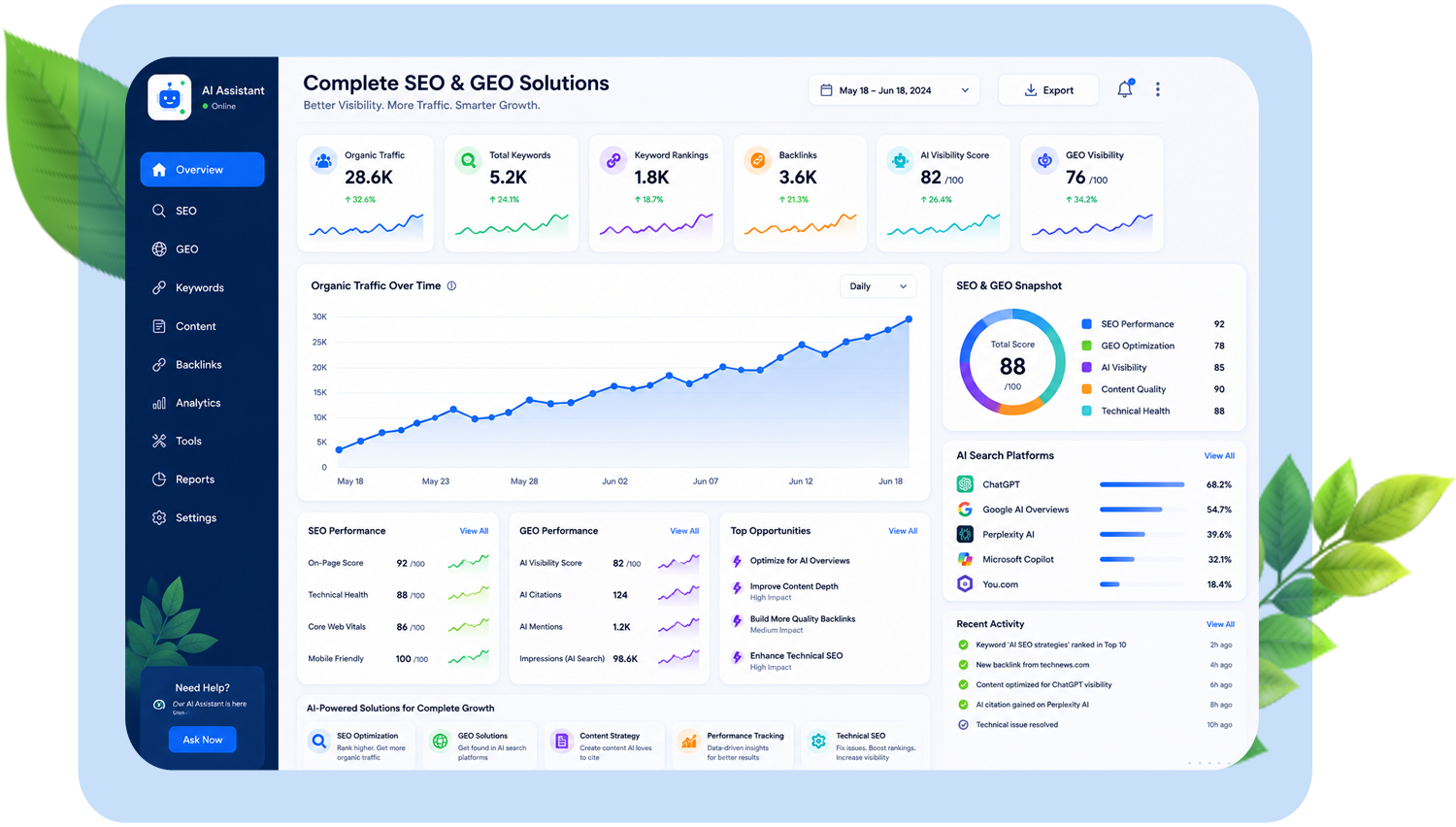The height and width of the screenshot is (827, 1456).
Task: Open the Daily interval dropdown
Action: 877,286
